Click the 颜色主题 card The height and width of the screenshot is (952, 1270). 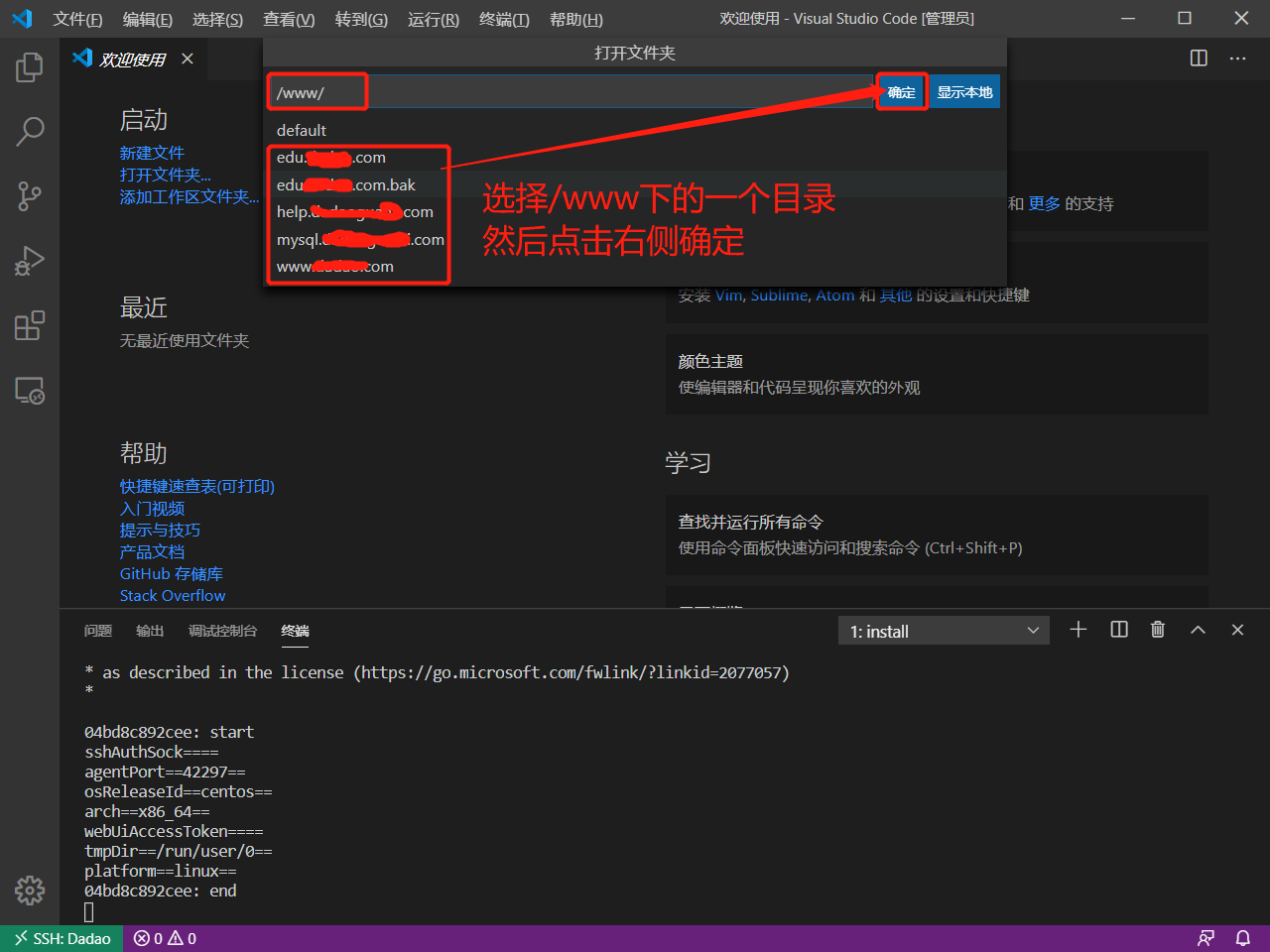tap(937, 374)
